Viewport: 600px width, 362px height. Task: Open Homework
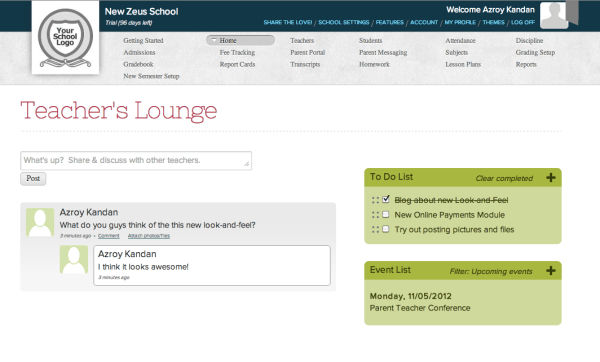click(x=374, y=64)
